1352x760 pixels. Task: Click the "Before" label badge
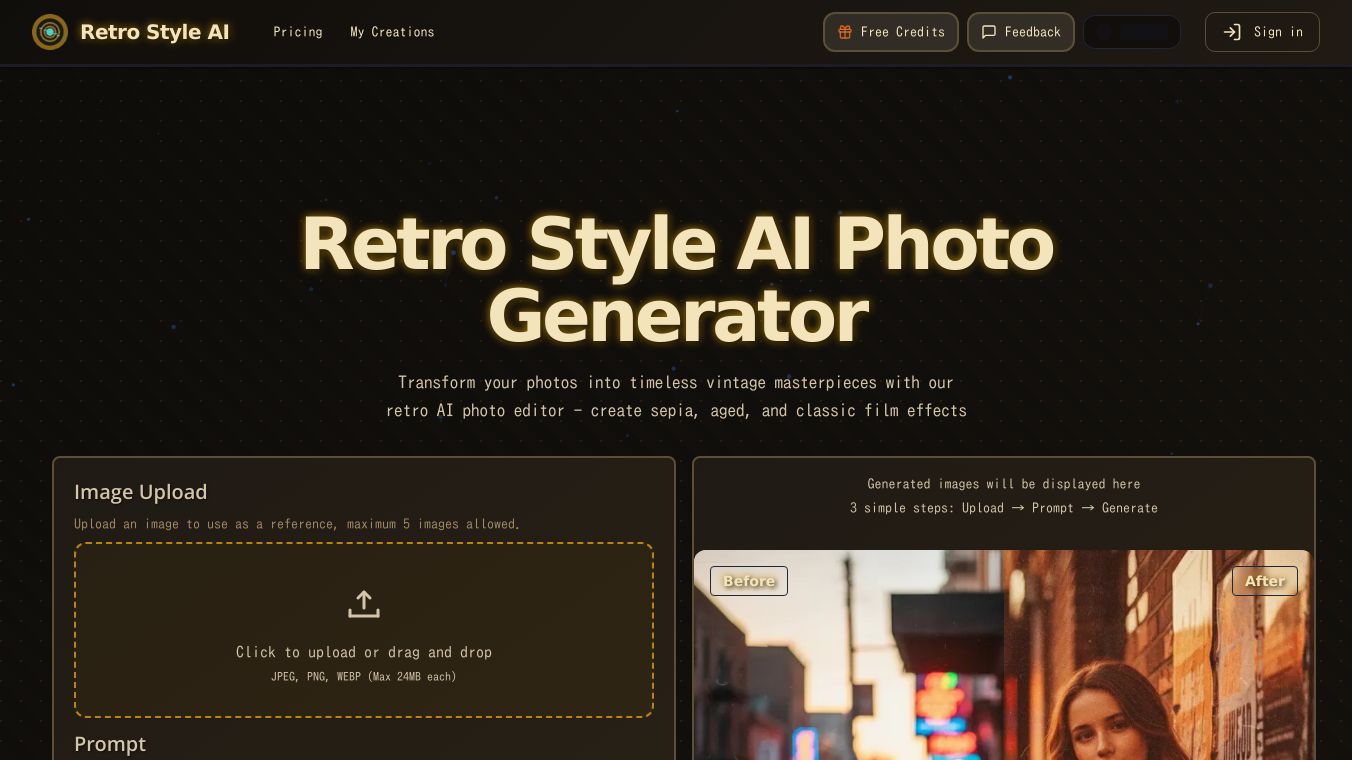point(749,581)
